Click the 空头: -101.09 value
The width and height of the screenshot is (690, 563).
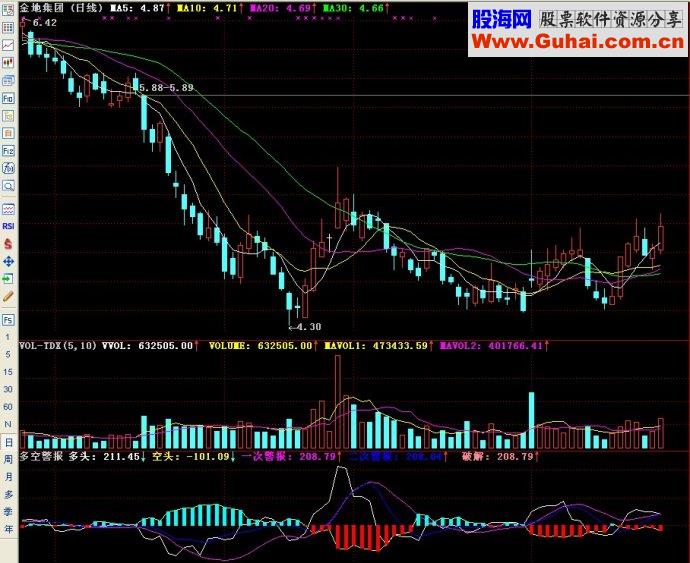(x=191, y=456)
